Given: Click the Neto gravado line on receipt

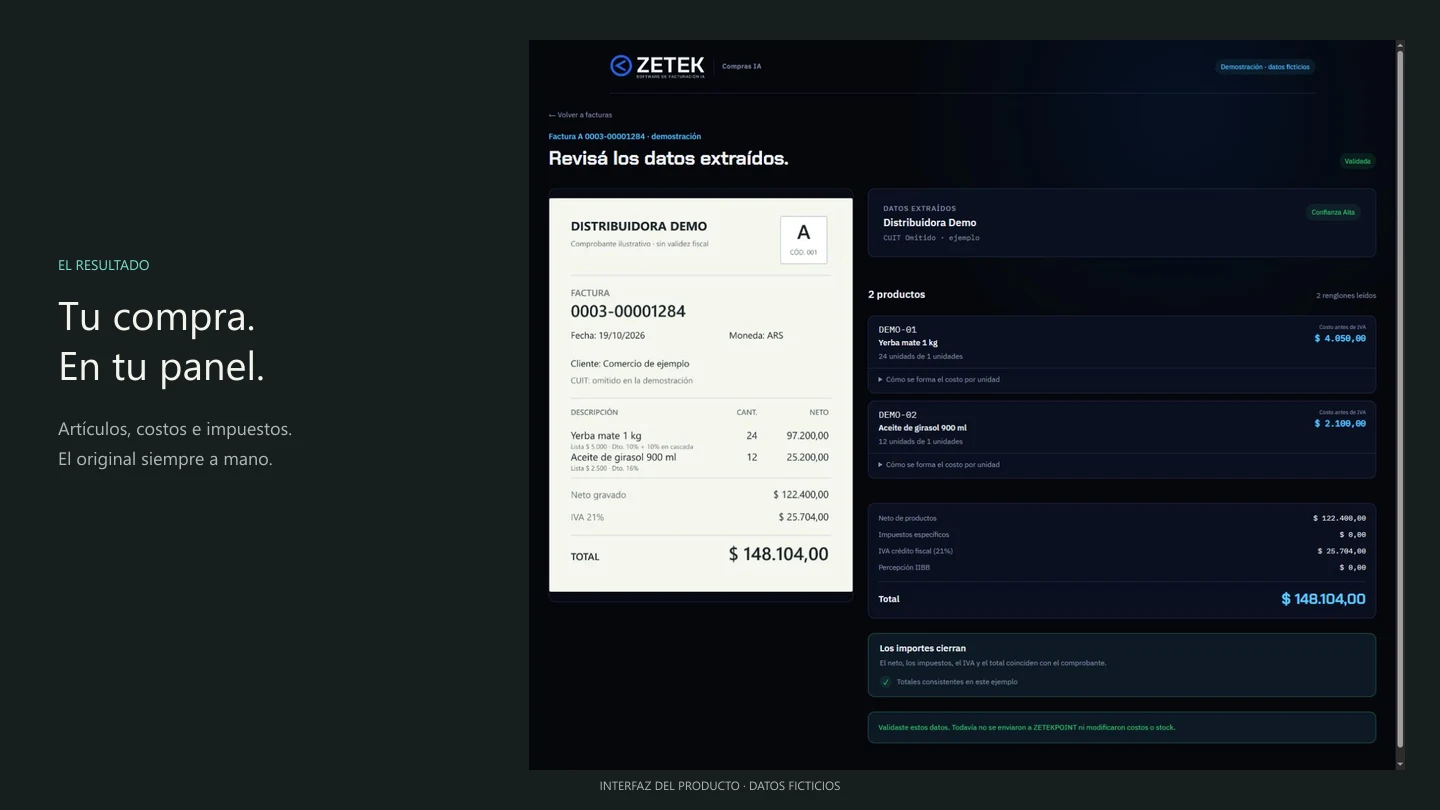Looking at the screenshot, I should (x=700, y=495).
